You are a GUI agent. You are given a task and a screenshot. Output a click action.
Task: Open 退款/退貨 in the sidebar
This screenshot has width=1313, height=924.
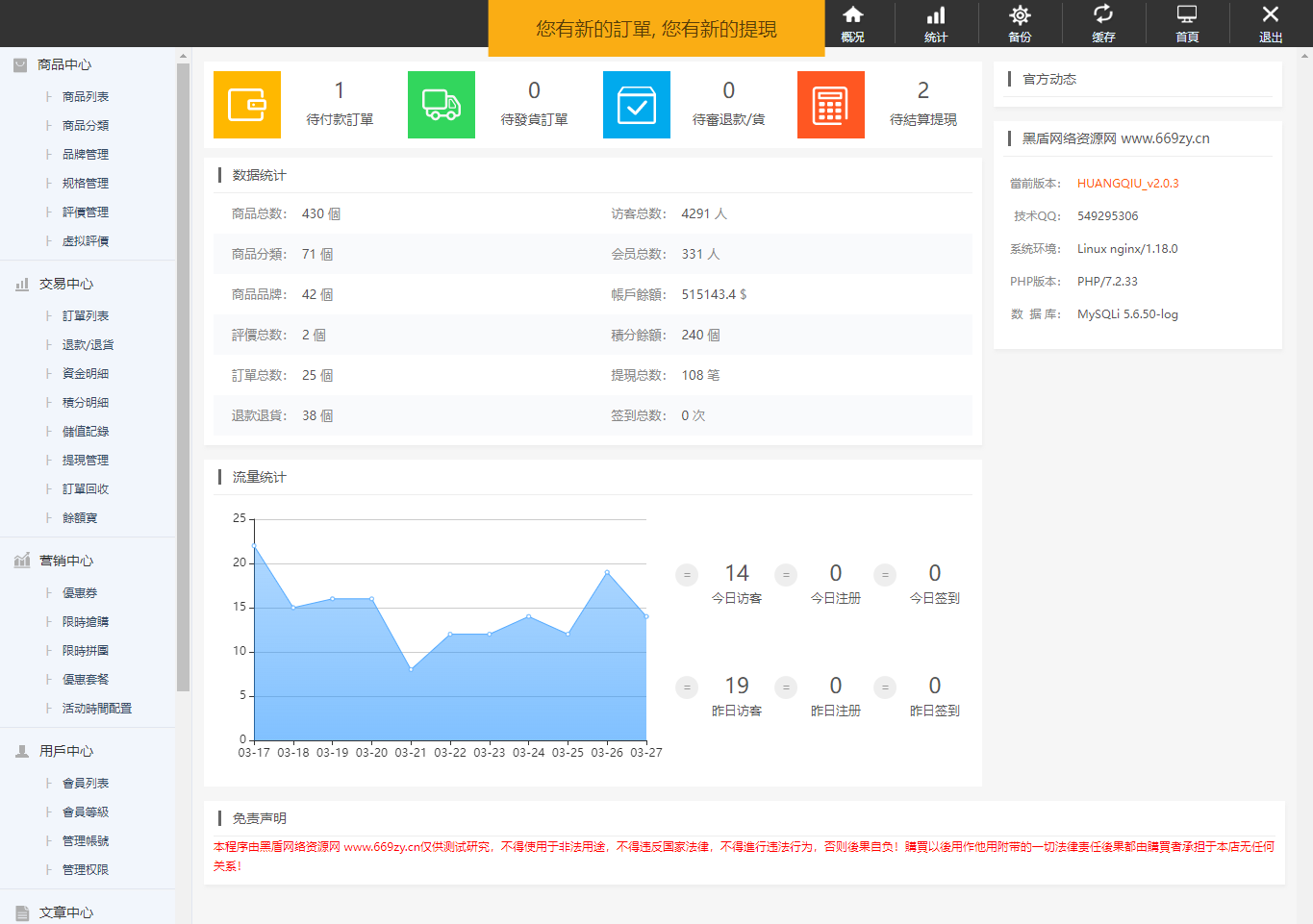[x=88, y=345]
